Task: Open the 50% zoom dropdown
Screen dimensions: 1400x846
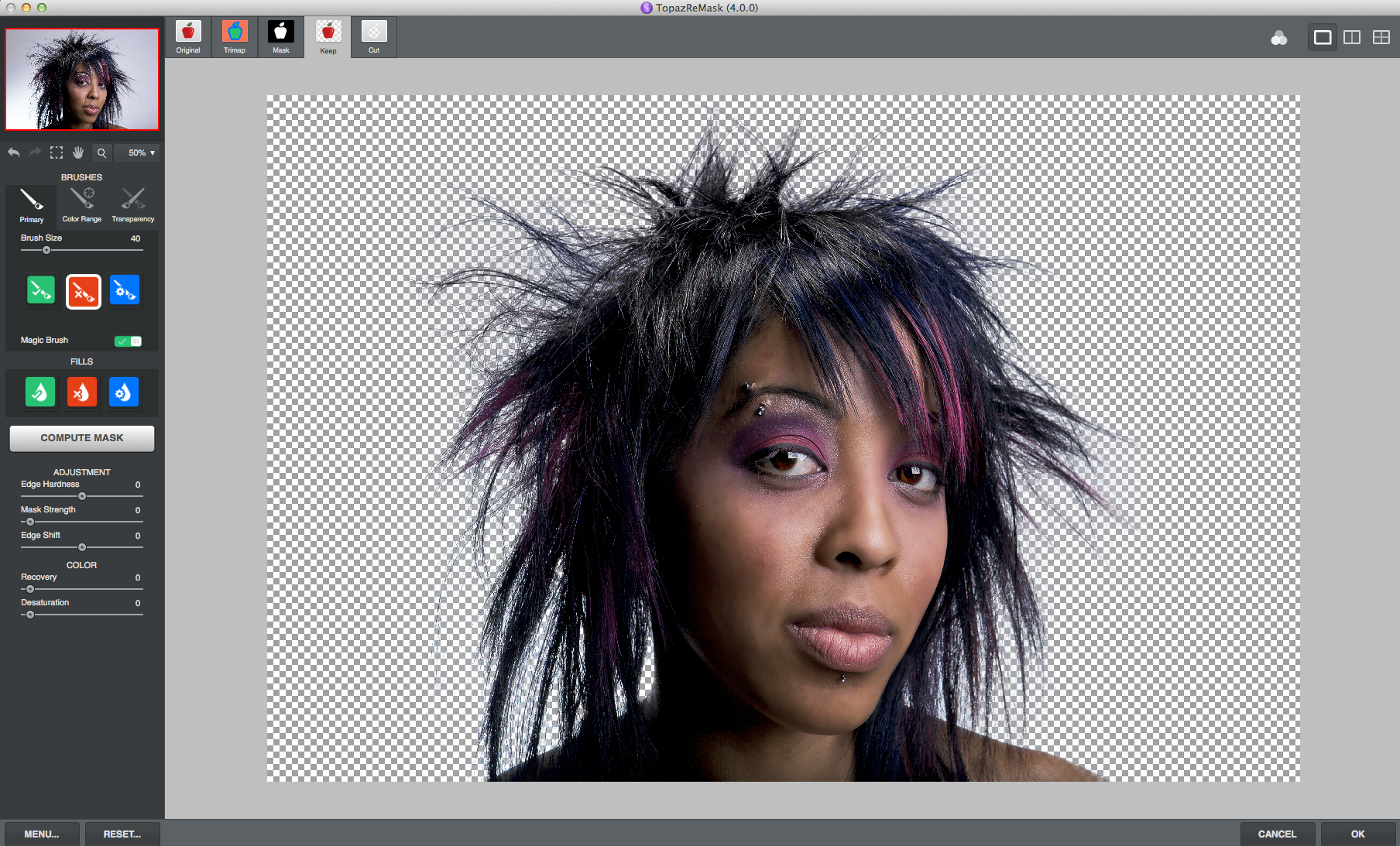Action: click(141, 153)
